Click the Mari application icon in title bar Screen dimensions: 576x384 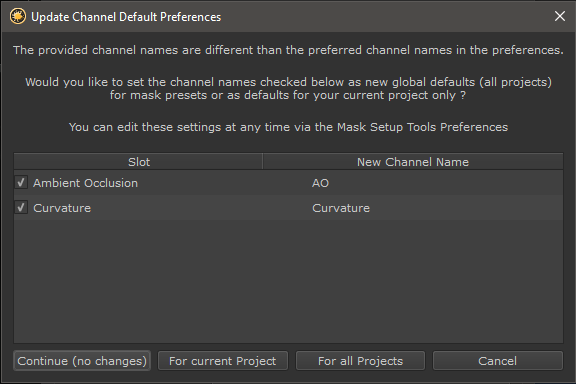[18, 17]
